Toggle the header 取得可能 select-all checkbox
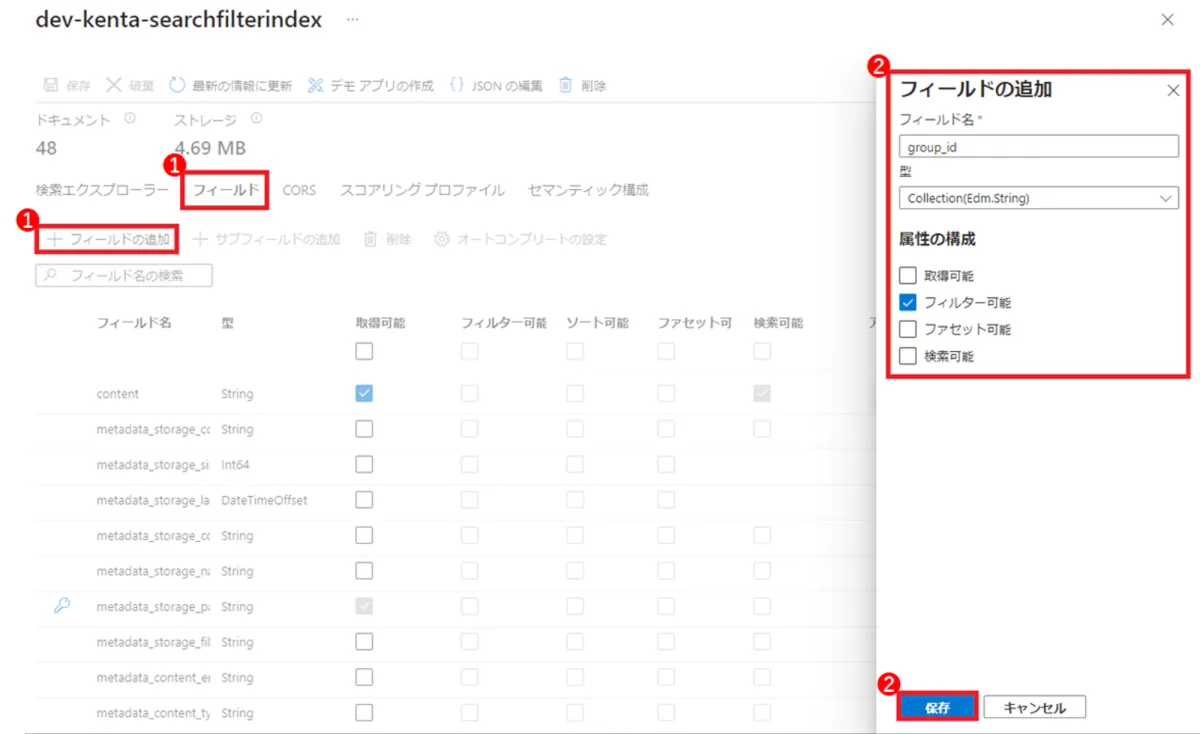Screen dimensions: 1200x734 coord(364,351)
